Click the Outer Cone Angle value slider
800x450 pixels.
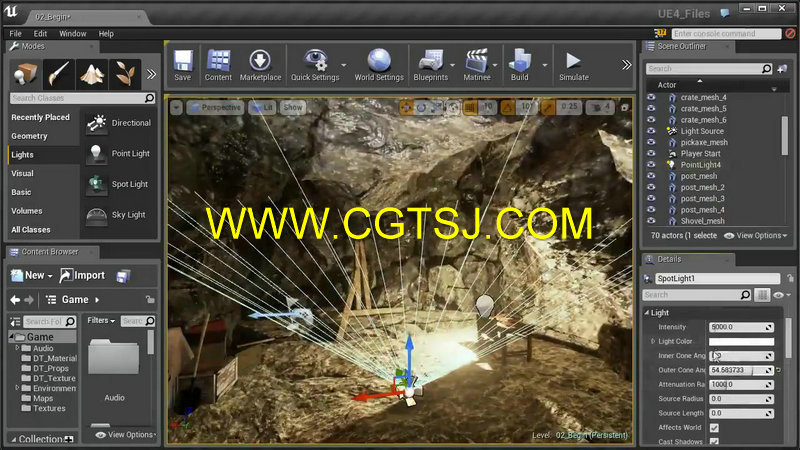(x=741, y=370)
